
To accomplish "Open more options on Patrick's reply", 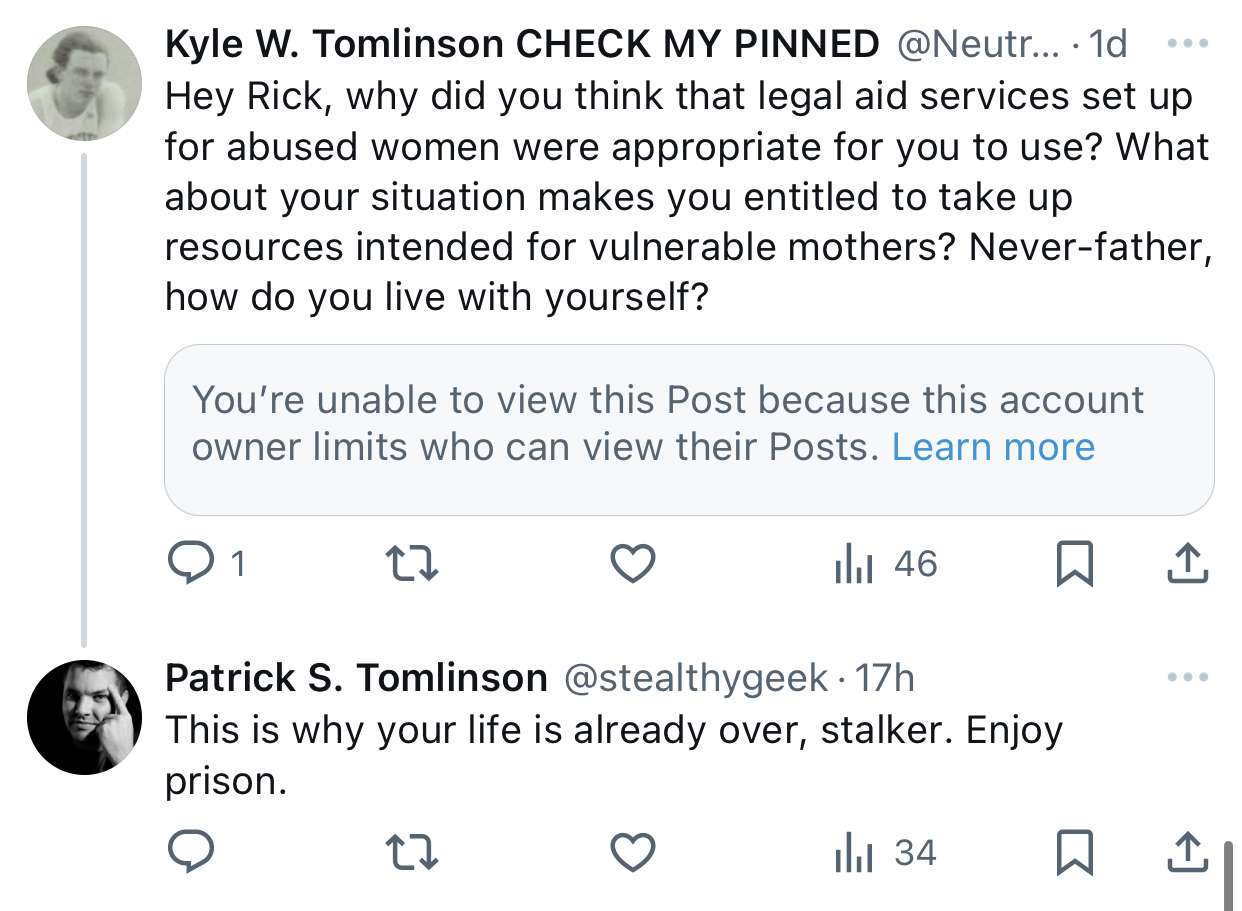I will tap(1188, 678).
